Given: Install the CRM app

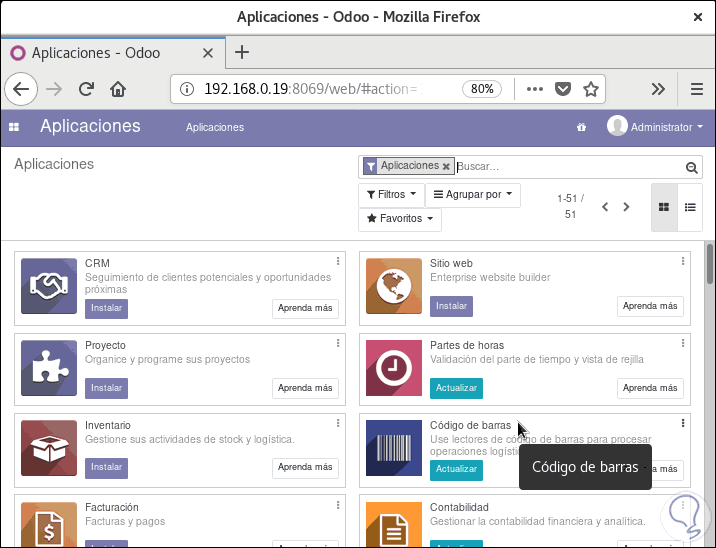Looking at the screenshot, I should coord(106,309).
